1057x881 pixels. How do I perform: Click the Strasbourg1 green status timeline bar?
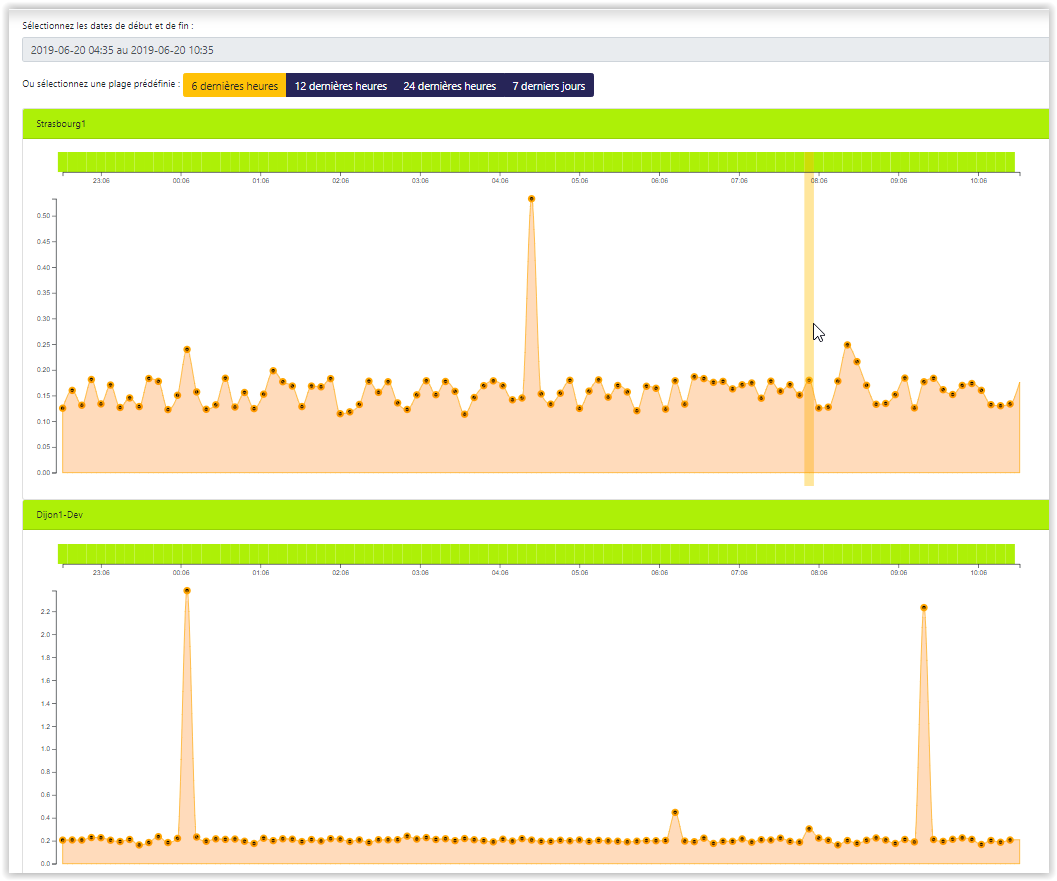pyautogui.click(x=536, y=162)
